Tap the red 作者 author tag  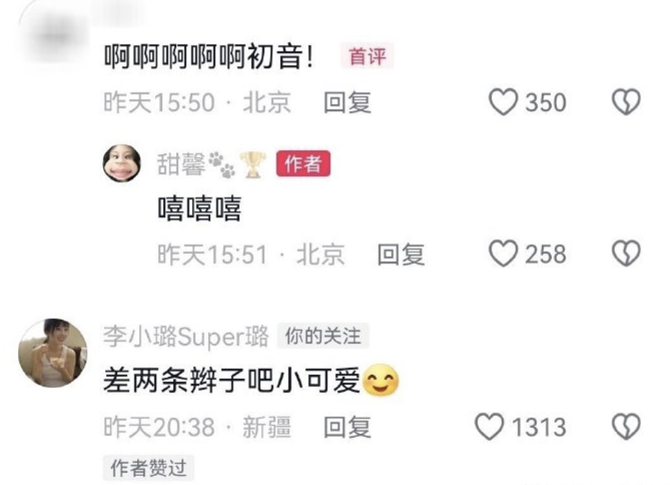pos(303,164)
